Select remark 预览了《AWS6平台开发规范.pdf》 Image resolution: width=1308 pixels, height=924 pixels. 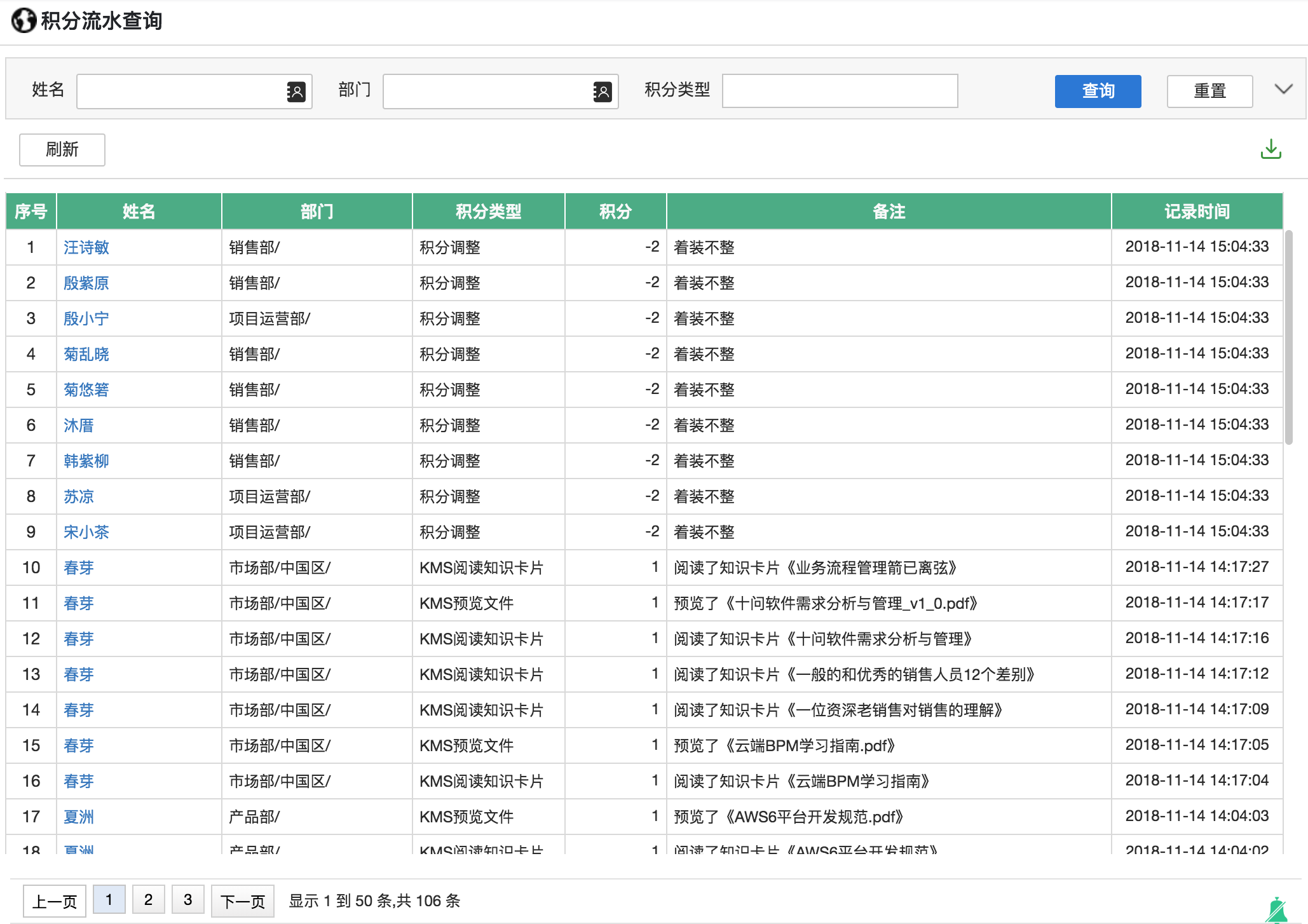point(789,817)
